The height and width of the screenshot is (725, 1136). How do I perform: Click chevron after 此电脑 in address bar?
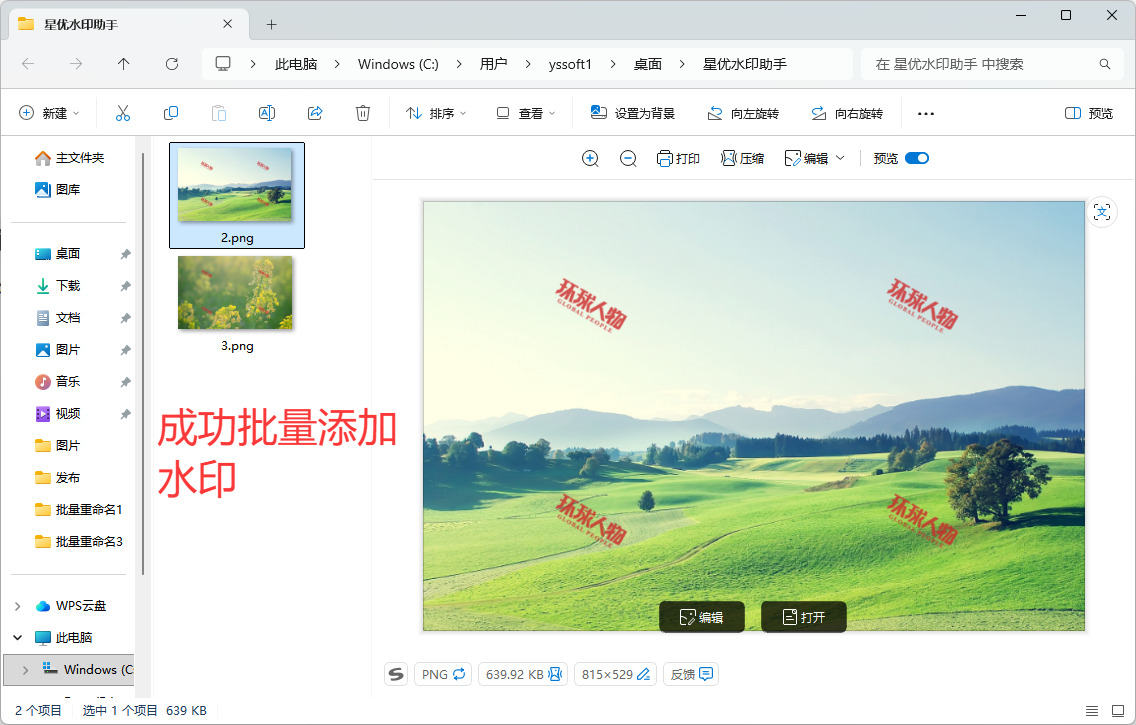338,64
